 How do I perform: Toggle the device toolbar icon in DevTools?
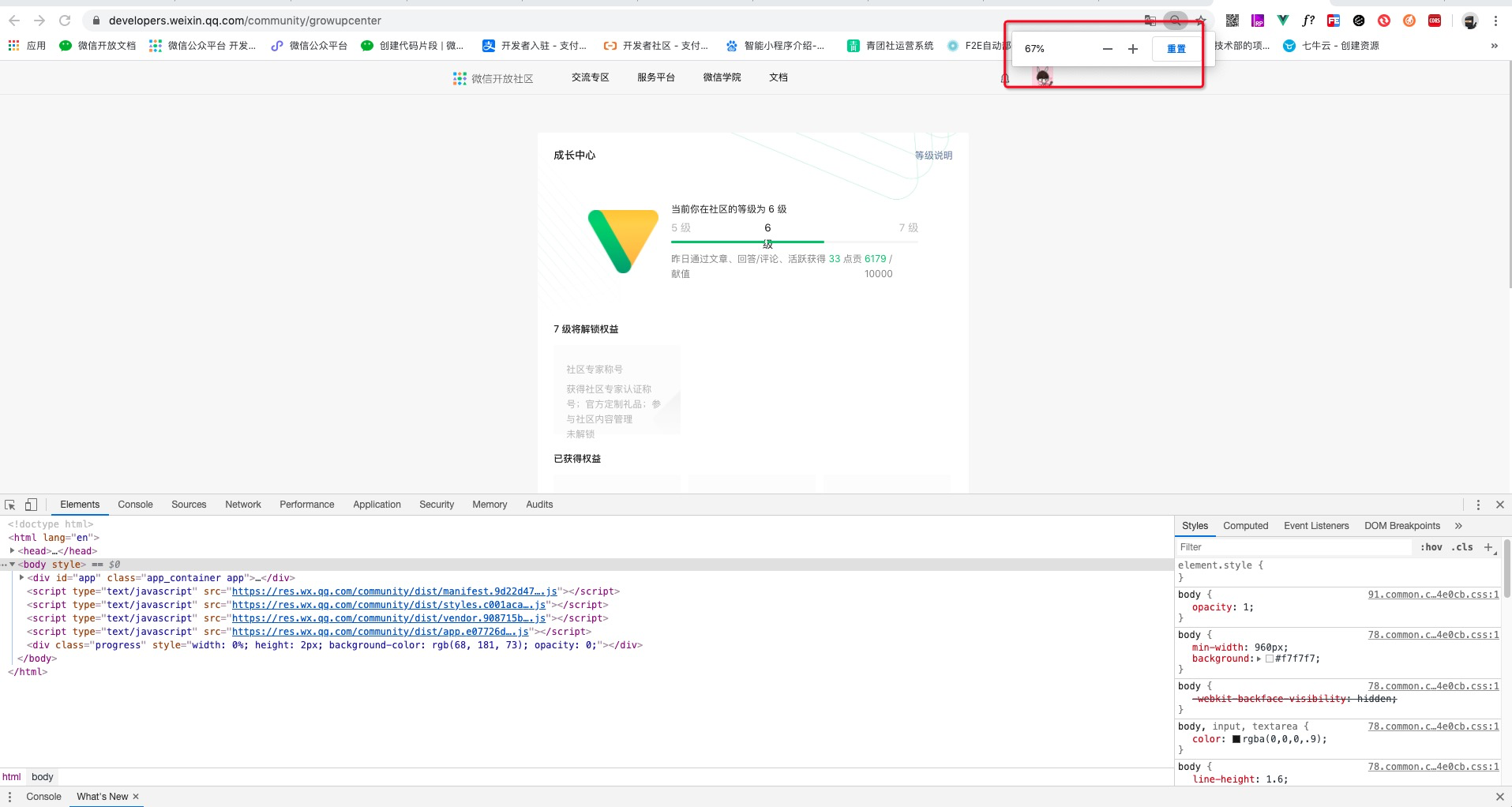pyautogui.click(x=31, y=505)
